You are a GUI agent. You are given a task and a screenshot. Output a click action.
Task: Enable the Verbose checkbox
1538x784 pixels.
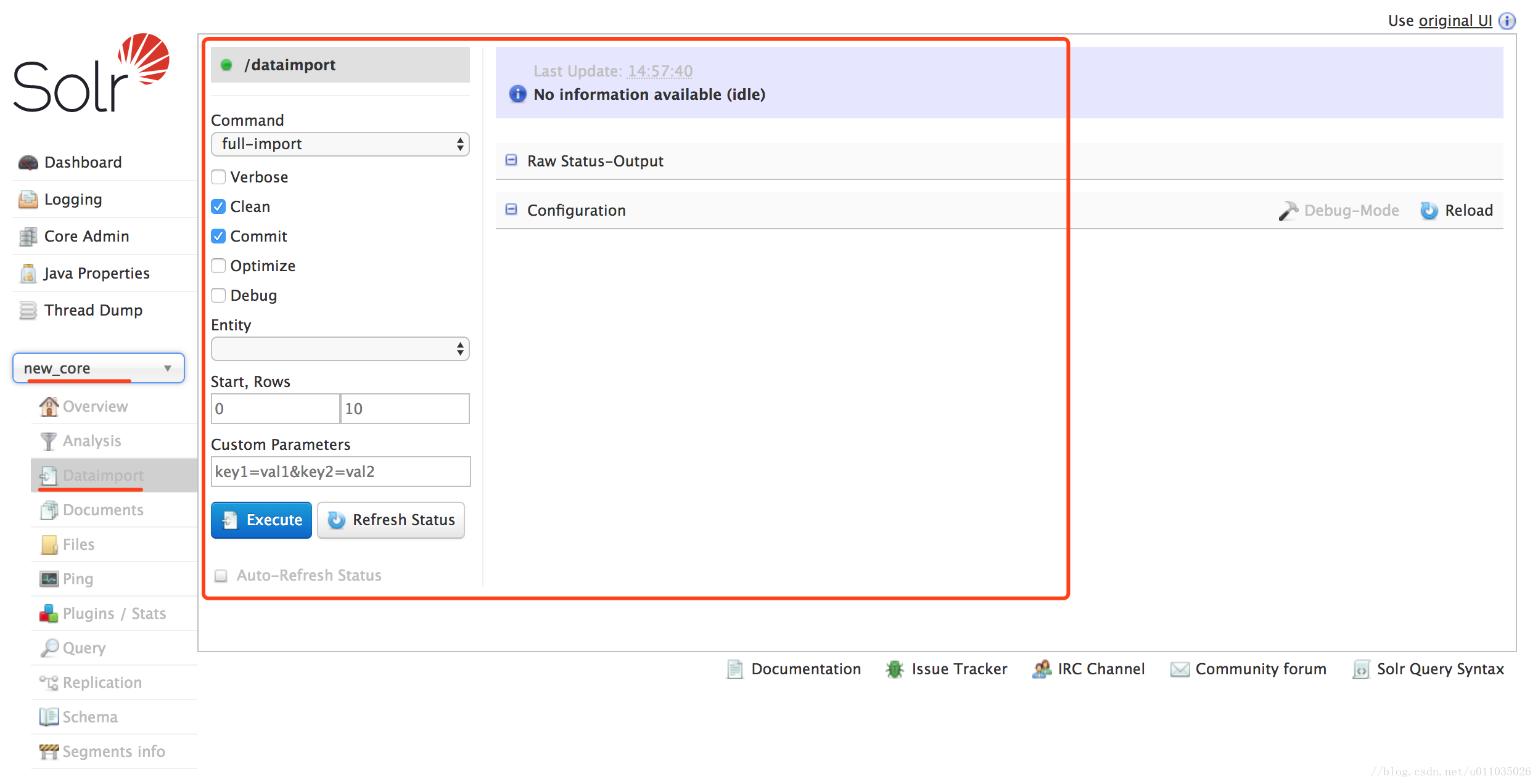218,178
